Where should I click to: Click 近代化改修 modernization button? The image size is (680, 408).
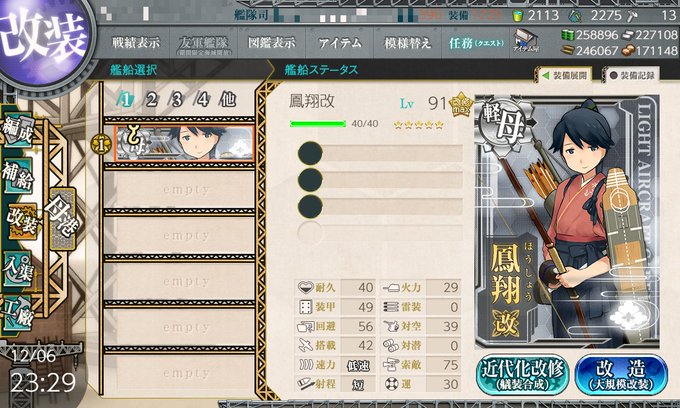pos(523,375)
